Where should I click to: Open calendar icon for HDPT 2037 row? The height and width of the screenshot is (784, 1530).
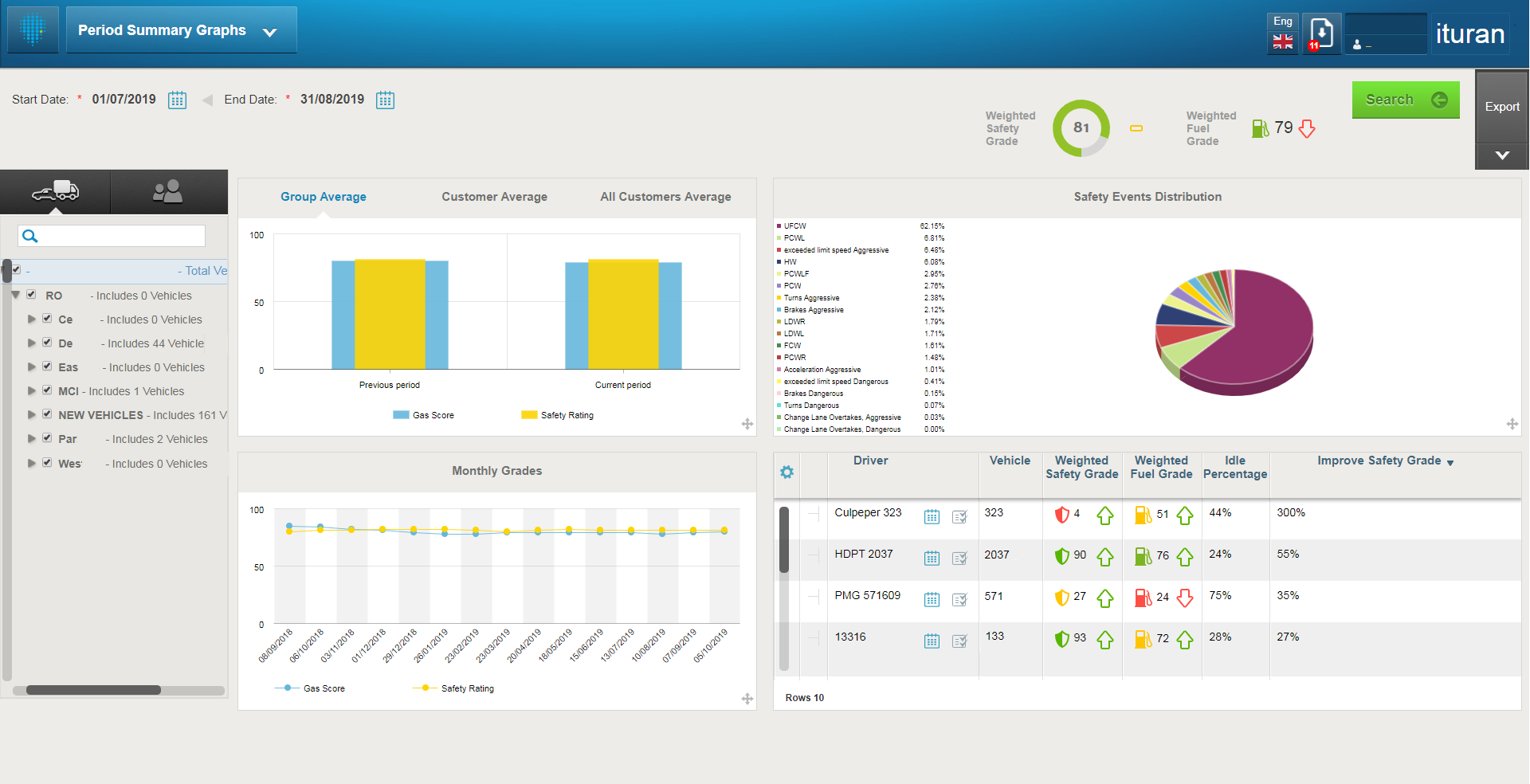pos(932,558)
